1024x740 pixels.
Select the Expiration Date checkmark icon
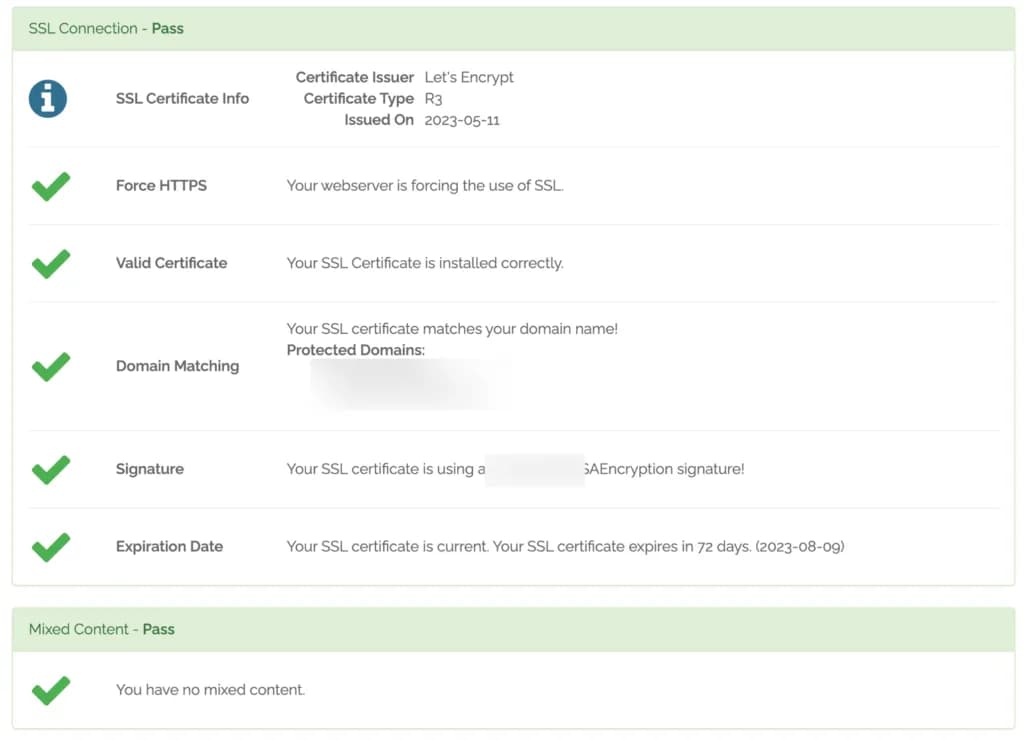click(50, 546)
